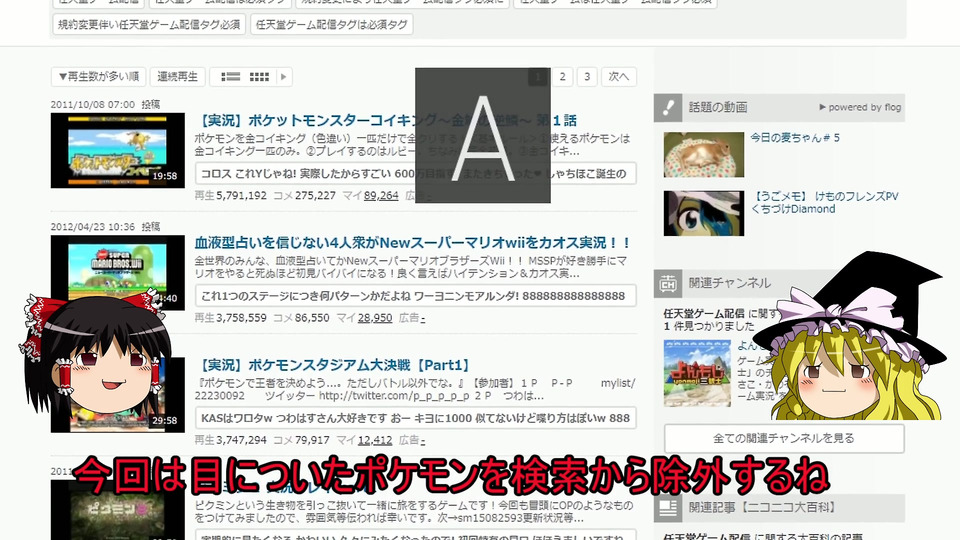This screenshot has width=960, height=540.
Task: Click the small arrow beside the view icons
Action: pos(283,77)
